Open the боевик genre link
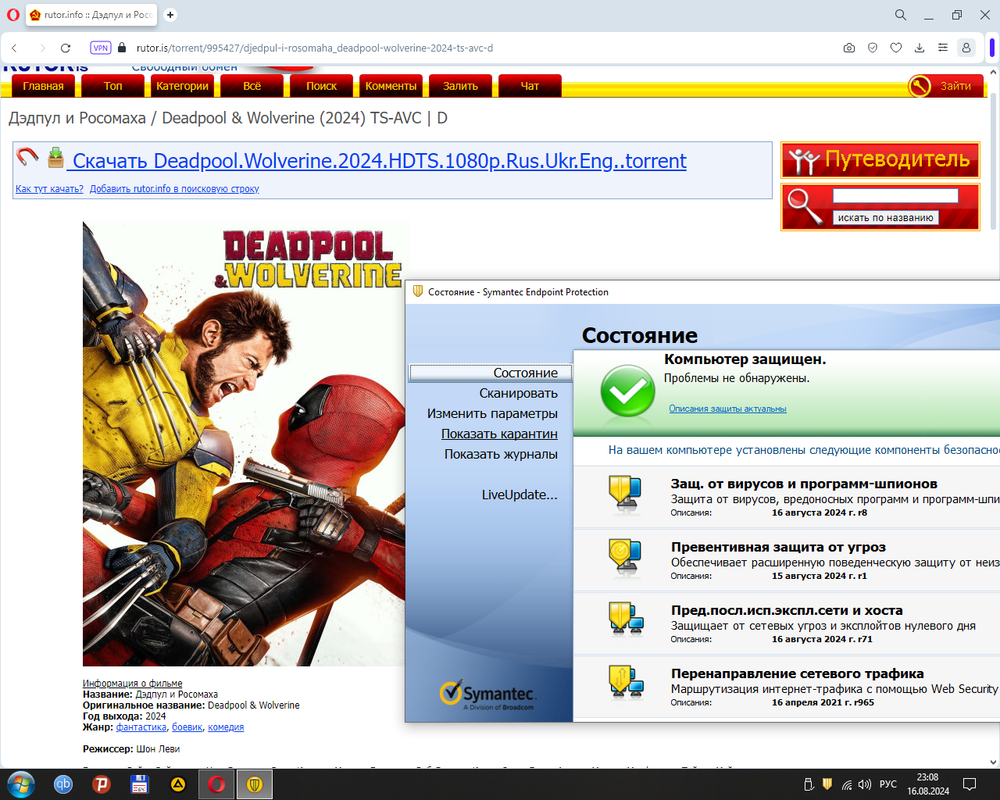 click(x=187, y=727)
